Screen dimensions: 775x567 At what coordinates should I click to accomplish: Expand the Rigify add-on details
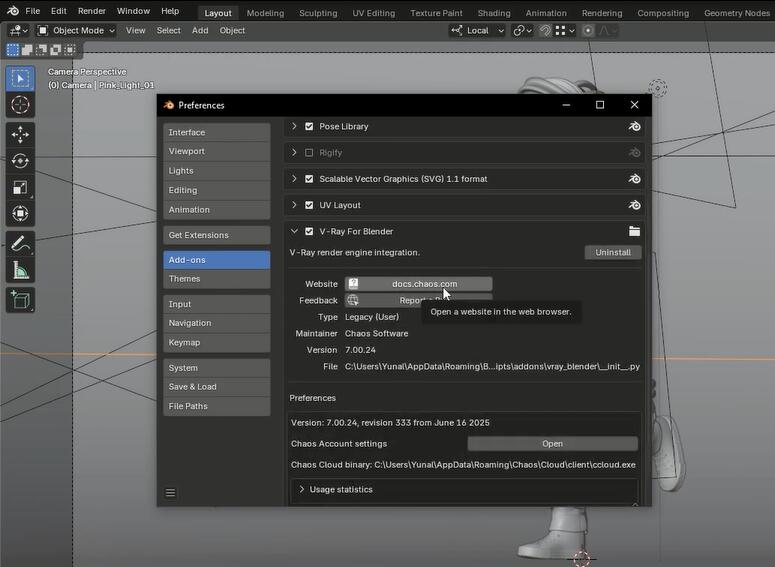coord(294,153)
